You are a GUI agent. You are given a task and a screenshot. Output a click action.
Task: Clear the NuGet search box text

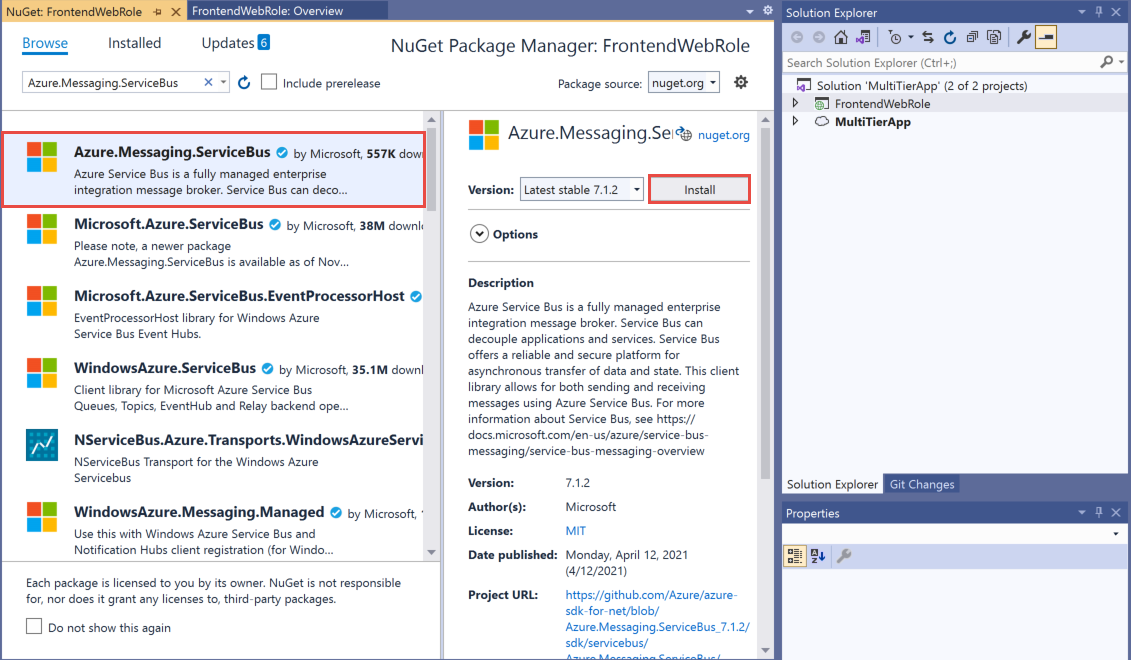coord(208,82)
